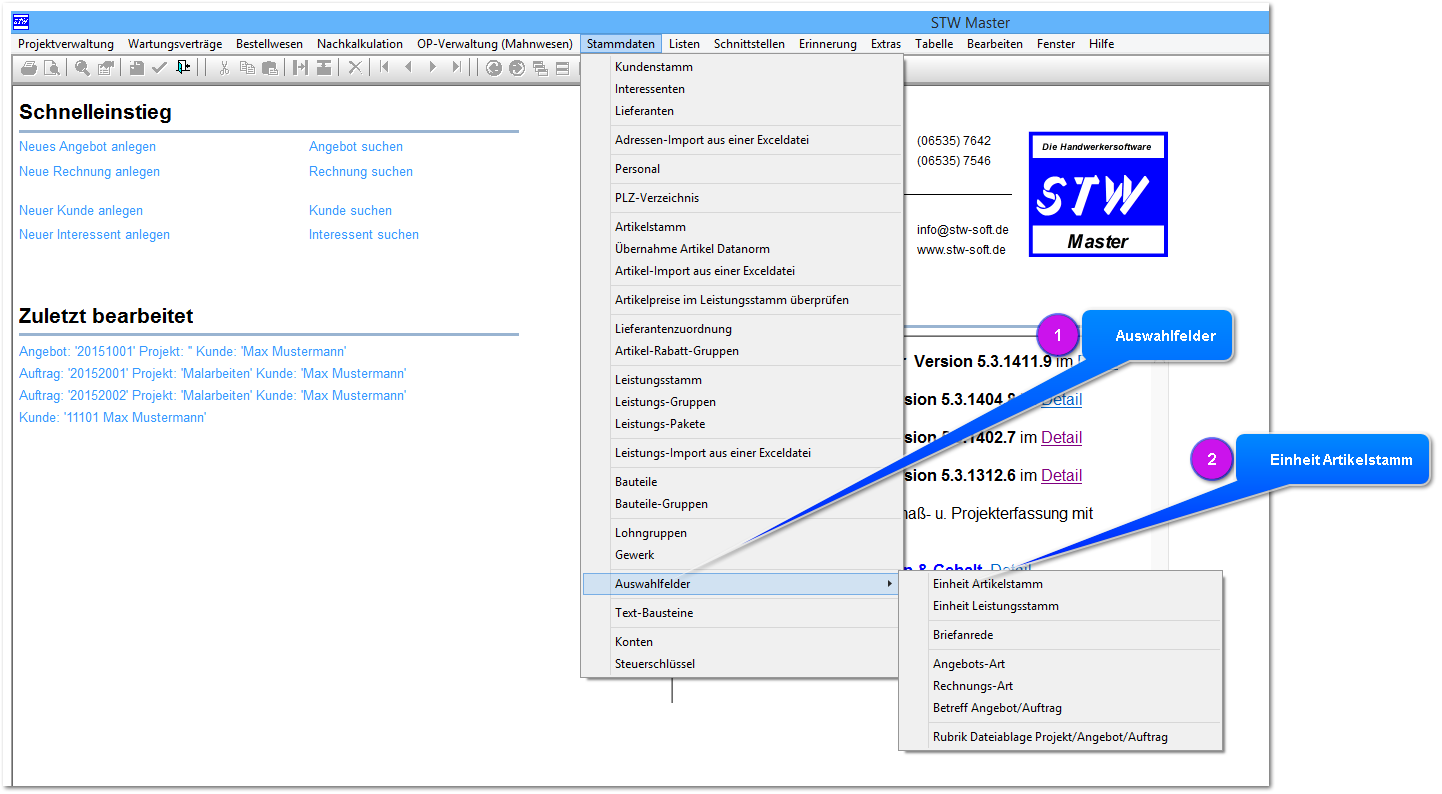Screen dimensions: 1442x794
Task: Select Lohngruppen menu entry
Action: [651, 533]
